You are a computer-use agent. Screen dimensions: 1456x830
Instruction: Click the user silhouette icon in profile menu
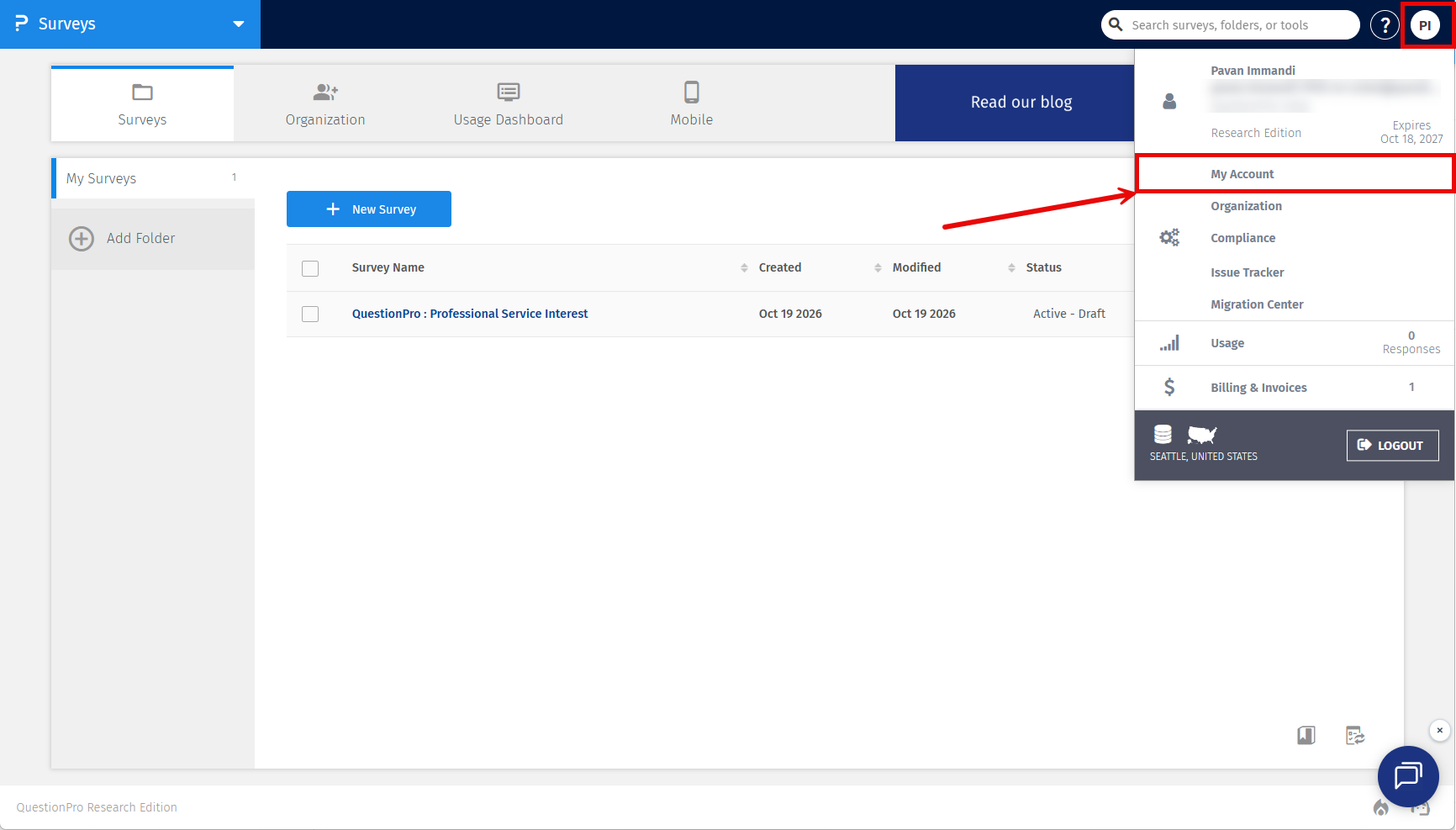(x=1169, y=102)
